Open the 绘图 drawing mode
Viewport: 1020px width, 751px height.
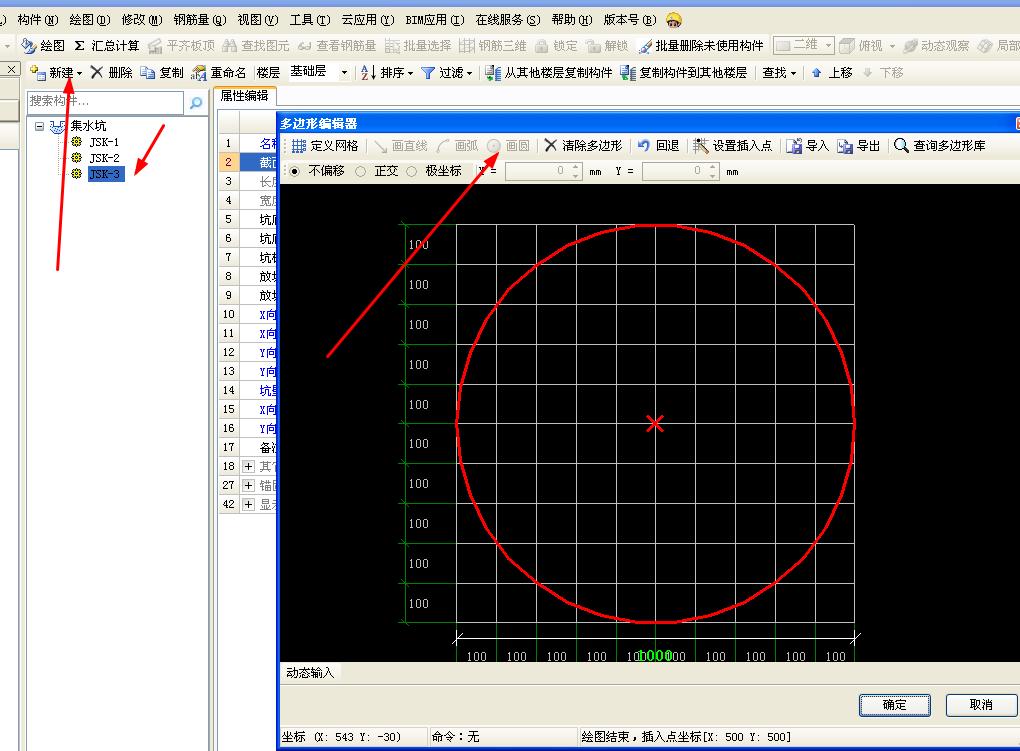pos(43,46)
